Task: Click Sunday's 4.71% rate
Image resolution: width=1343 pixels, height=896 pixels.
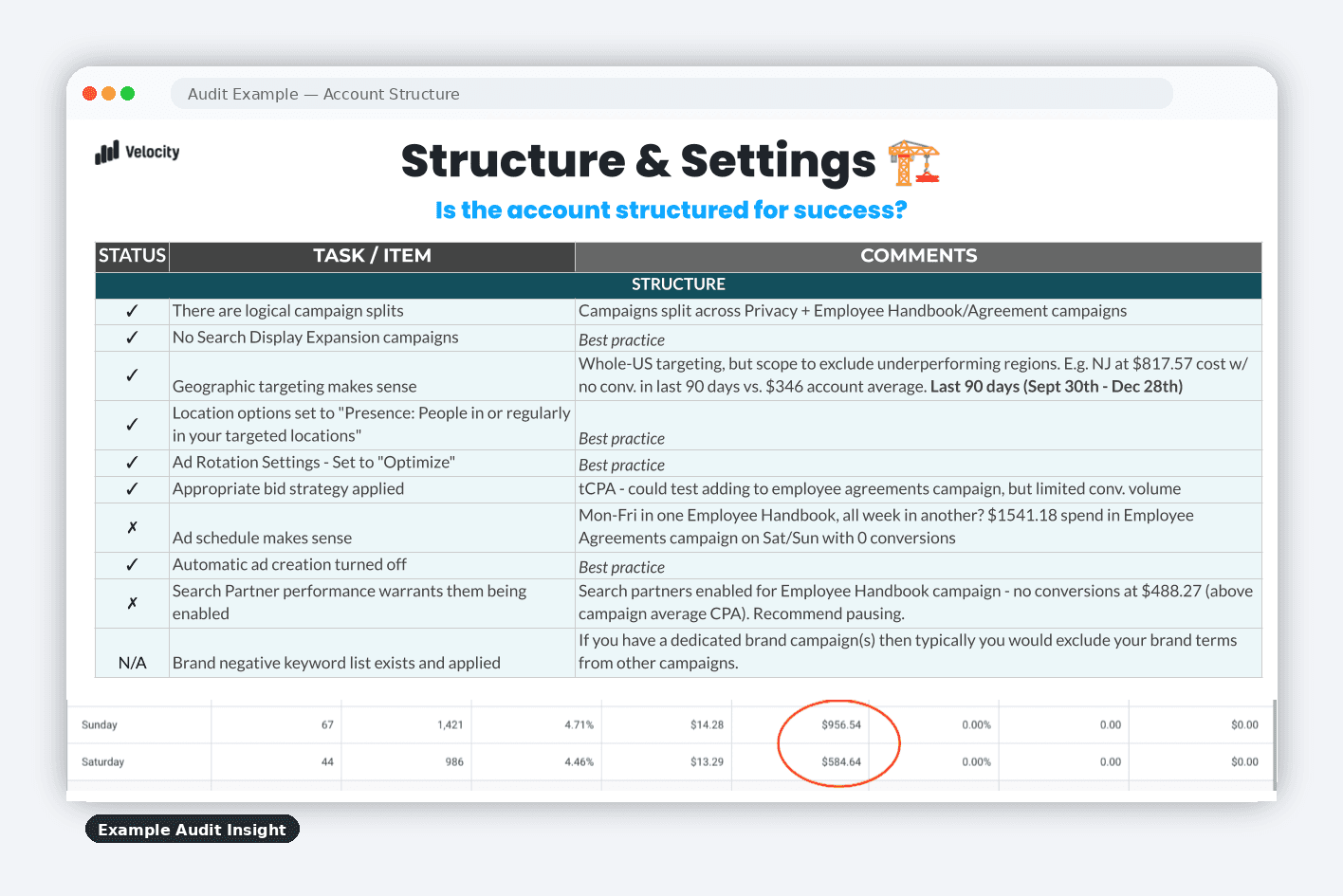Action: pyautogui.click(x=580, y=725)
